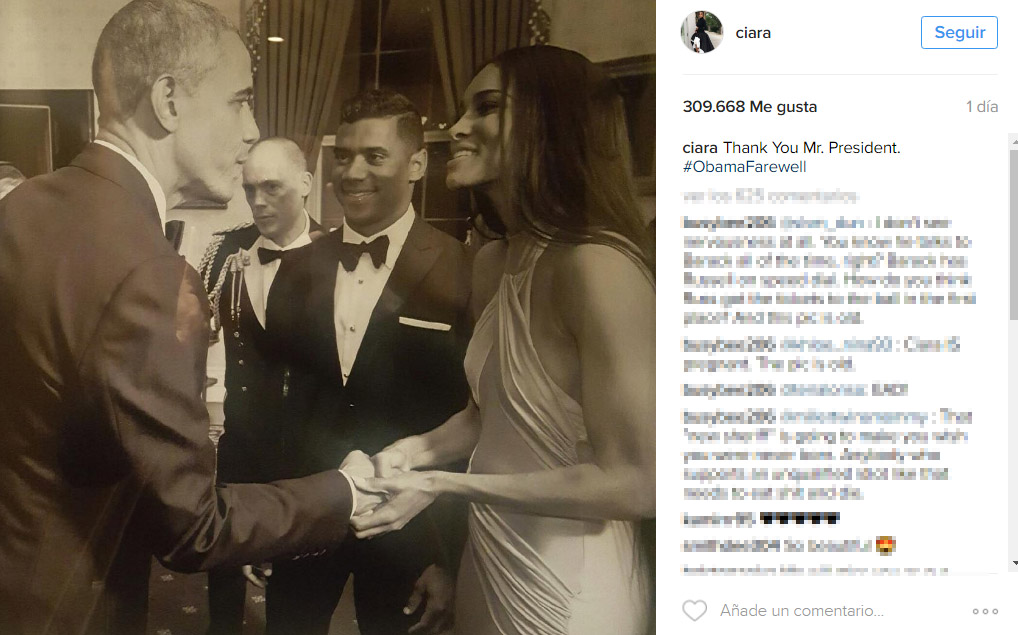Open the first blurred commenter's username

click(729, 223)
